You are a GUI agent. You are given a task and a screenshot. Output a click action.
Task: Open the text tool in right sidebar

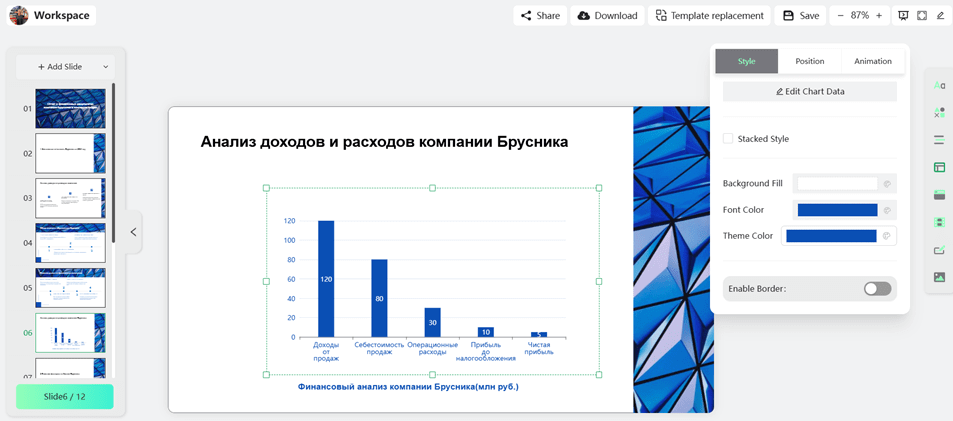click(939, 86)
